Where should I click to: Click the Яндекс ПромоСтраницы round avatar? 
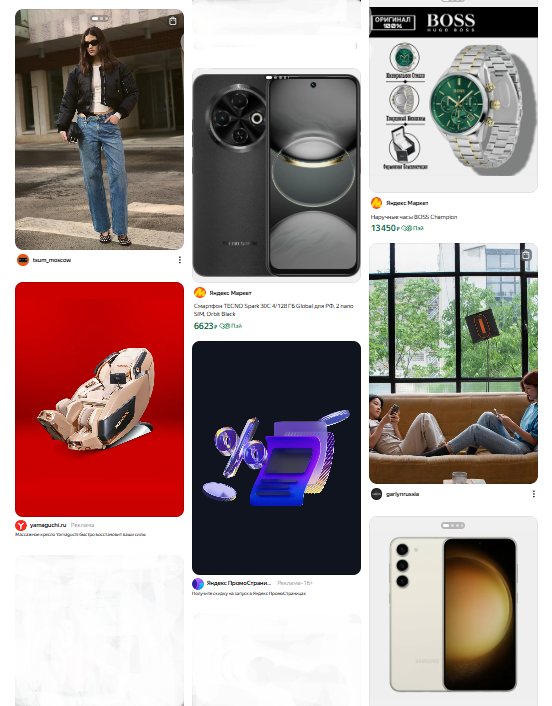pyautogui.click(x=198, y=584)
